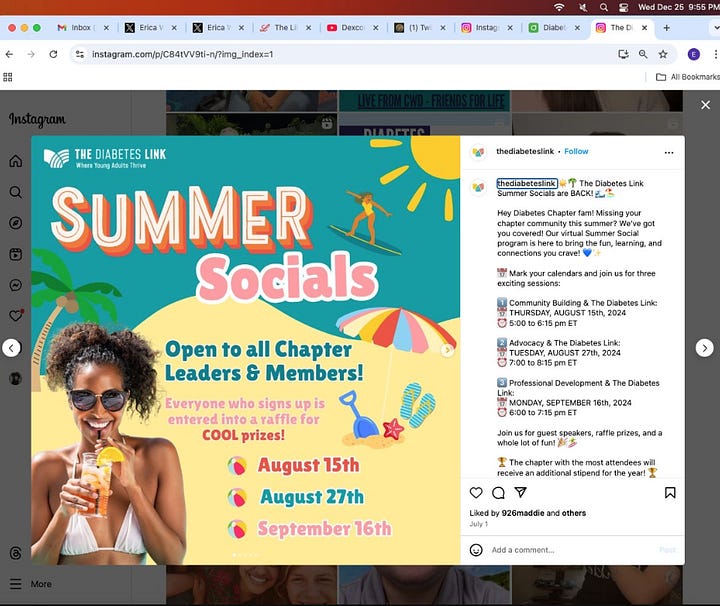Advance carousel to next image
The height and width of the screenshot is (606, 720).
tap(447, 350)
